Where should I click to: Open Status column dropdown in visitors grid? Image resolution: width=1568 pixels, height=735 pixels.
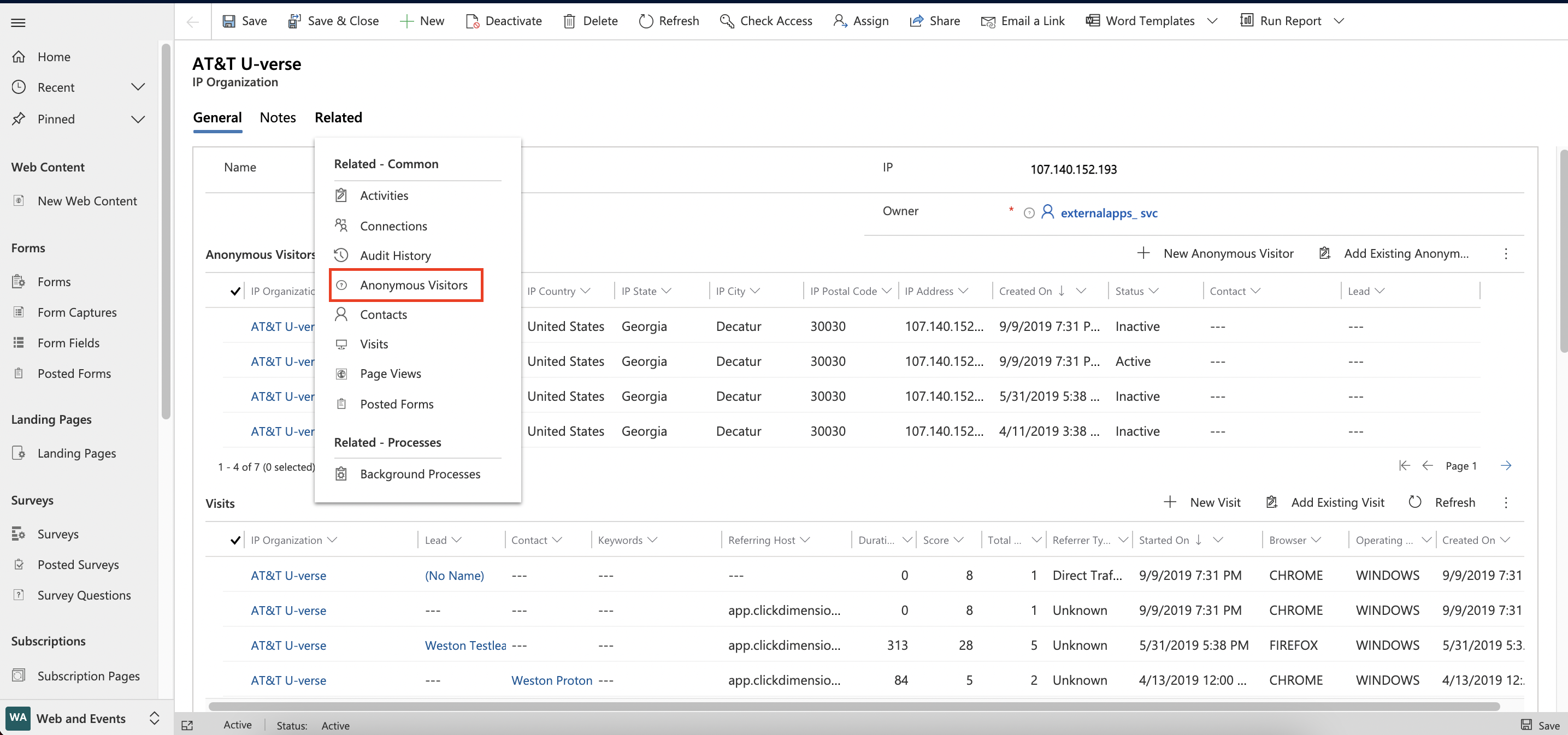tap(1153, 291)
